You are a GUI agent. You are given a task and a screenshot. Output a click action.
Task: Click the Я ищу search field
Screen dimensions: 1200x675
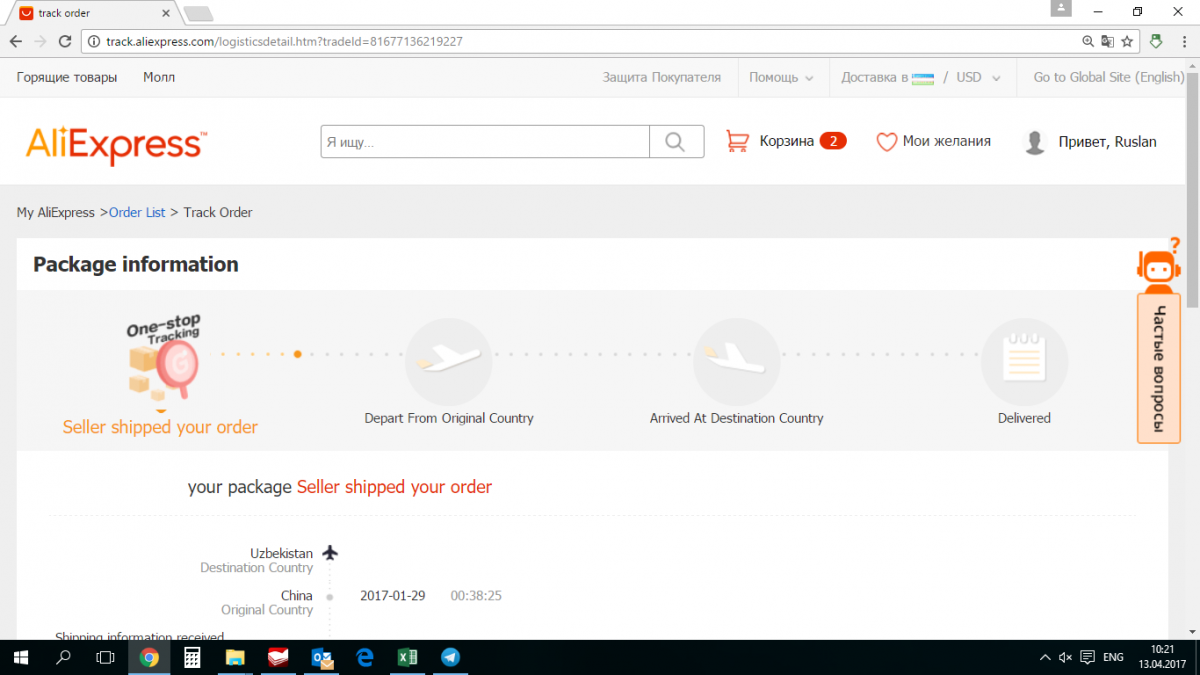click(x=485, y=142)
